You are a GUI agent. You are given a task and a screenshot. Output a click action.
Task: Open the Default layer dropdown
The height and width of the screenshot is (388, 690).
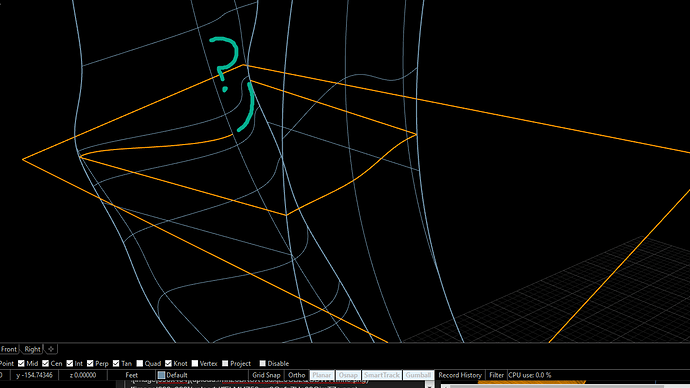(202, 375)
